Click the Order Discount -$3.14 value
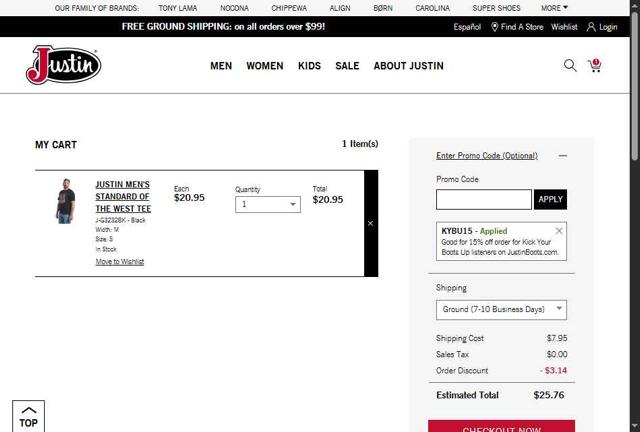This screenshot has width=640, height=432. pyautogui.click(x=553, y=370)
